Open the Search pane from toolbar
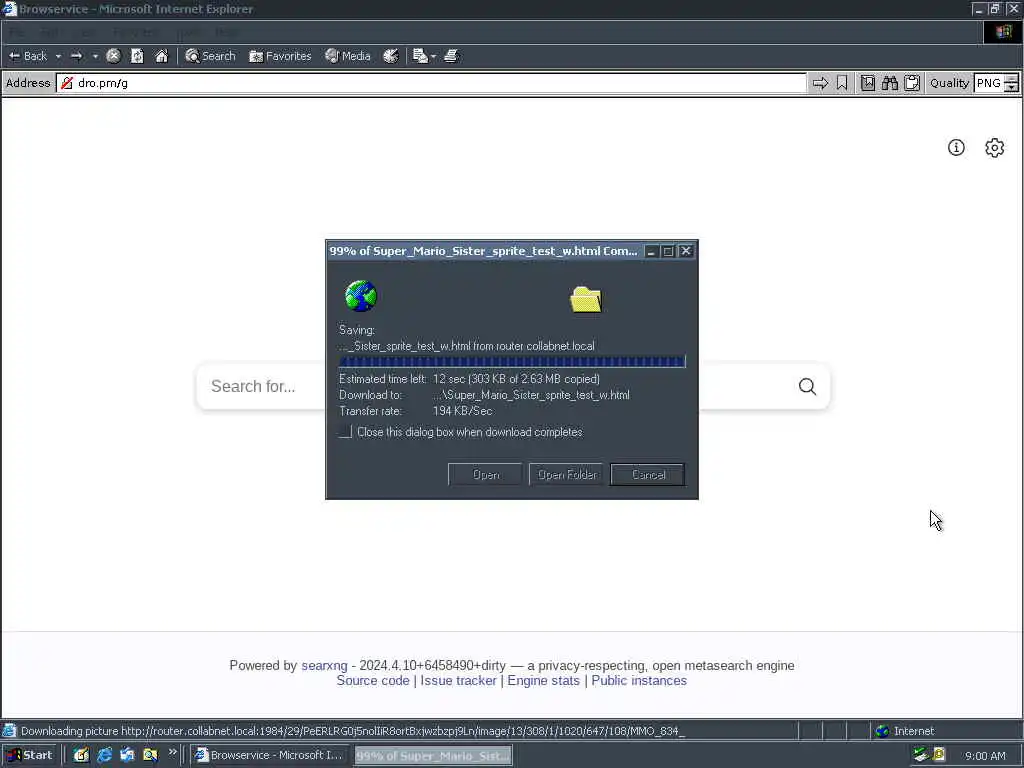This screenshot has height=768, width=1024. [x=210, y=56]
